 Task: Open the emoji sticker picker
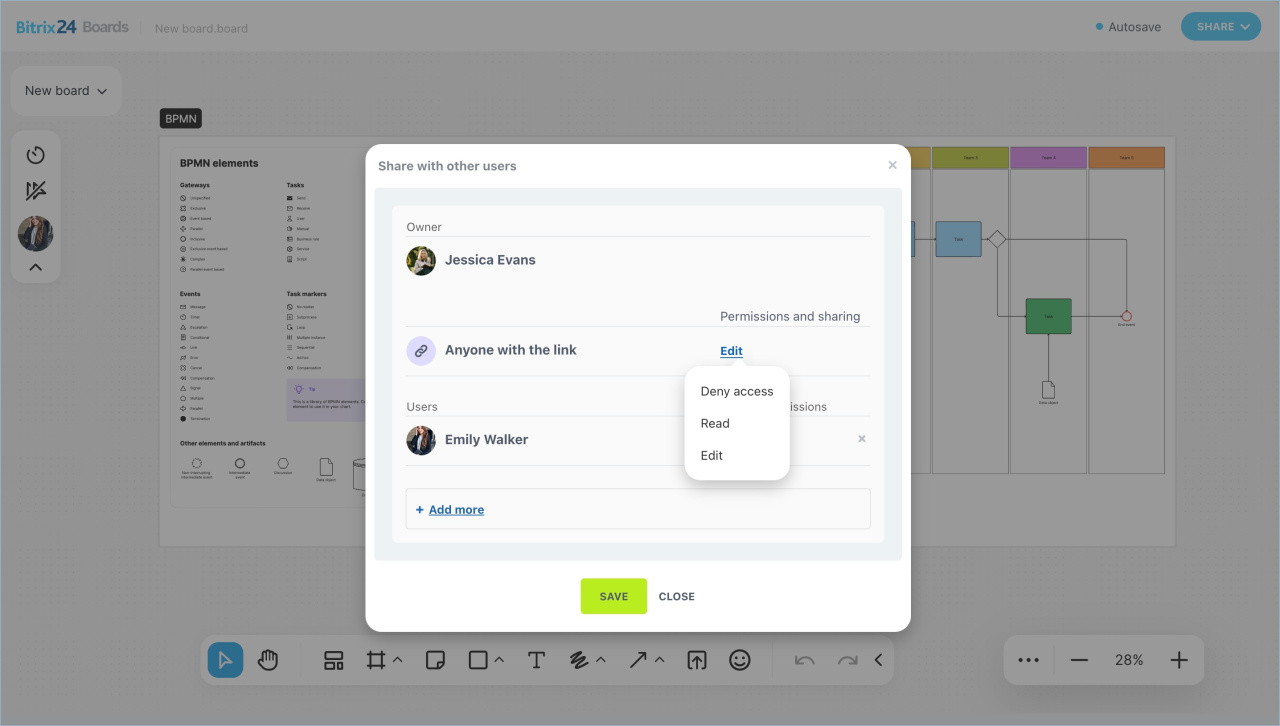click(x=739, y=660)
